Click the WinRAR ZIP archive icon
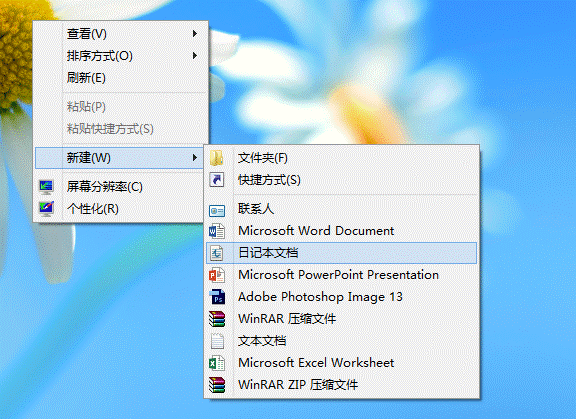 [217, 385]
